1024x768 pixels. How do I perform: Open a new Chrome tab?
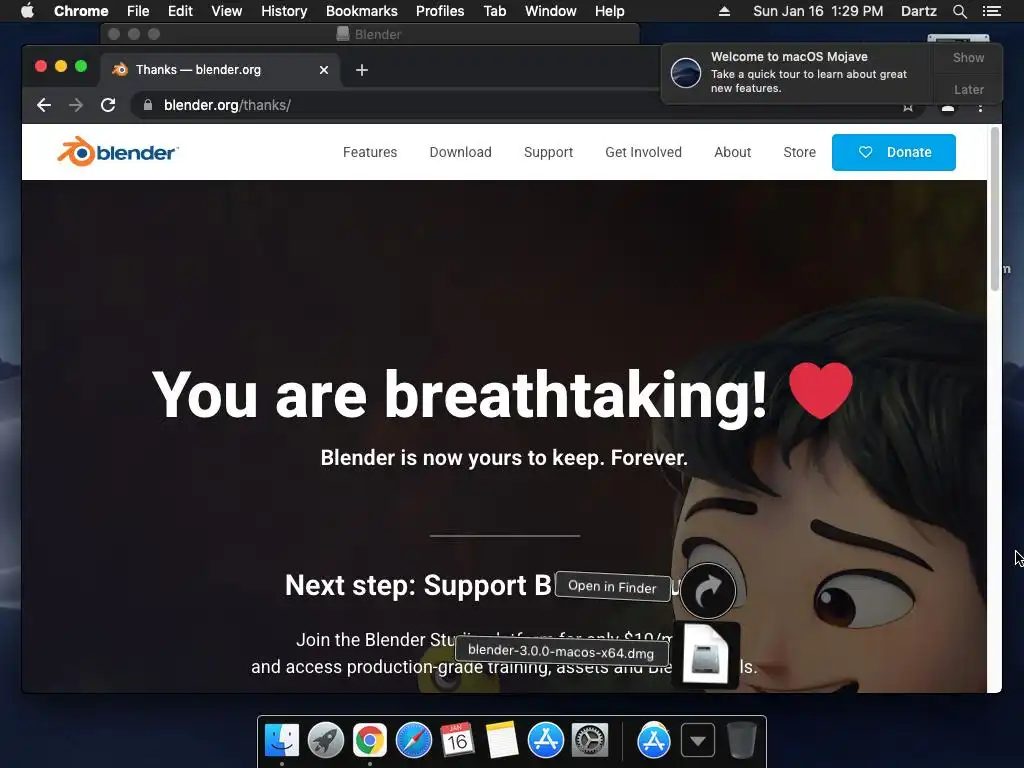[362, 70]
